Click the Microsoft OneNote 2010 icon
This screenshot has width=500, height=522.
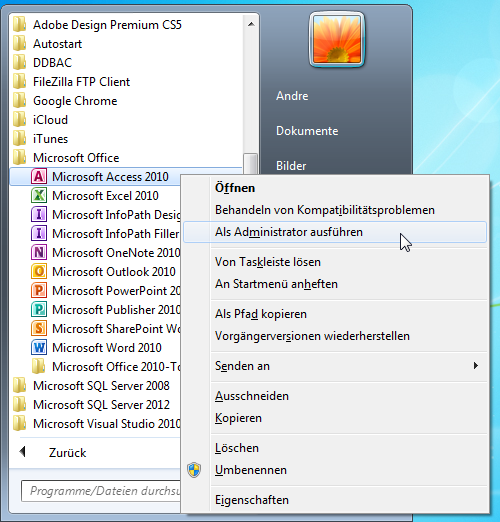click(x=39, y=253)
